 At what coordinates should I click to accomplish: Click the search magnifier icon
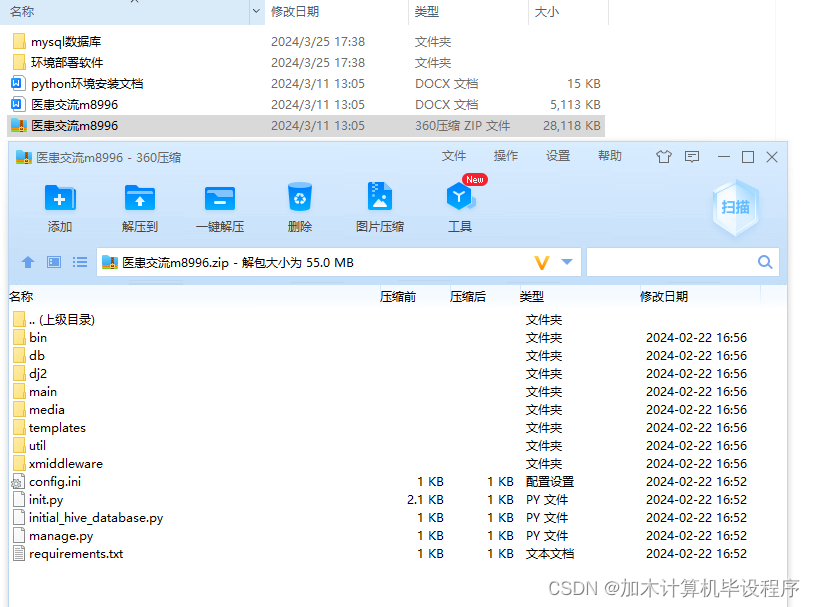pyautogui.click(x=765, y=262)
